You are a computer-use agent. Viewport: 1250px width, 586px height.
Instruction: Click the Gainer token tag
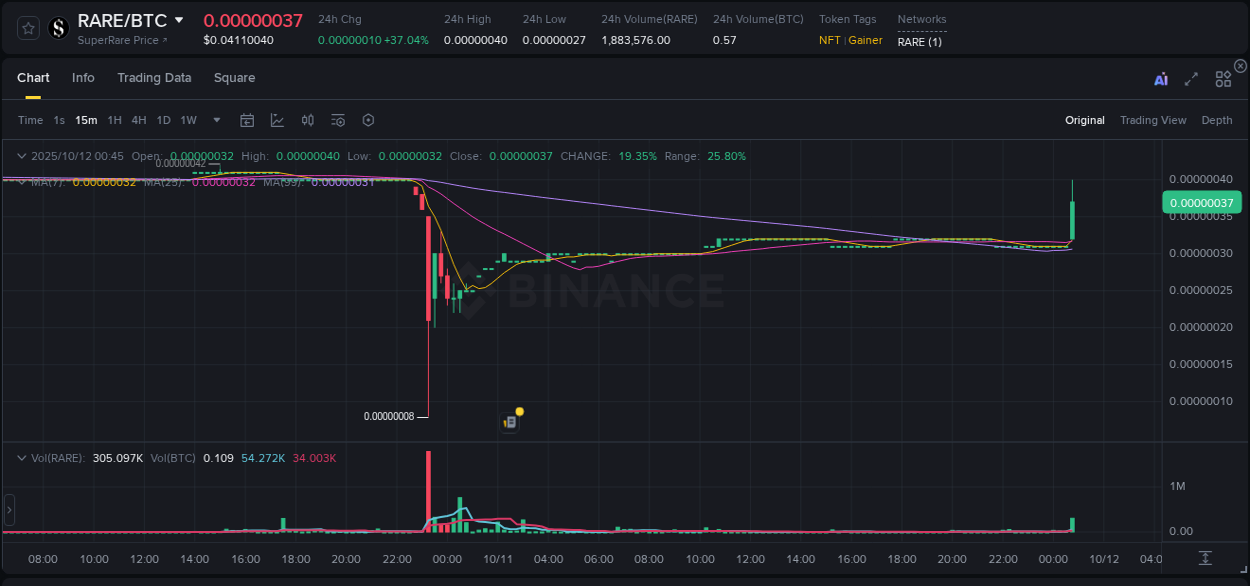coord(864,40)
